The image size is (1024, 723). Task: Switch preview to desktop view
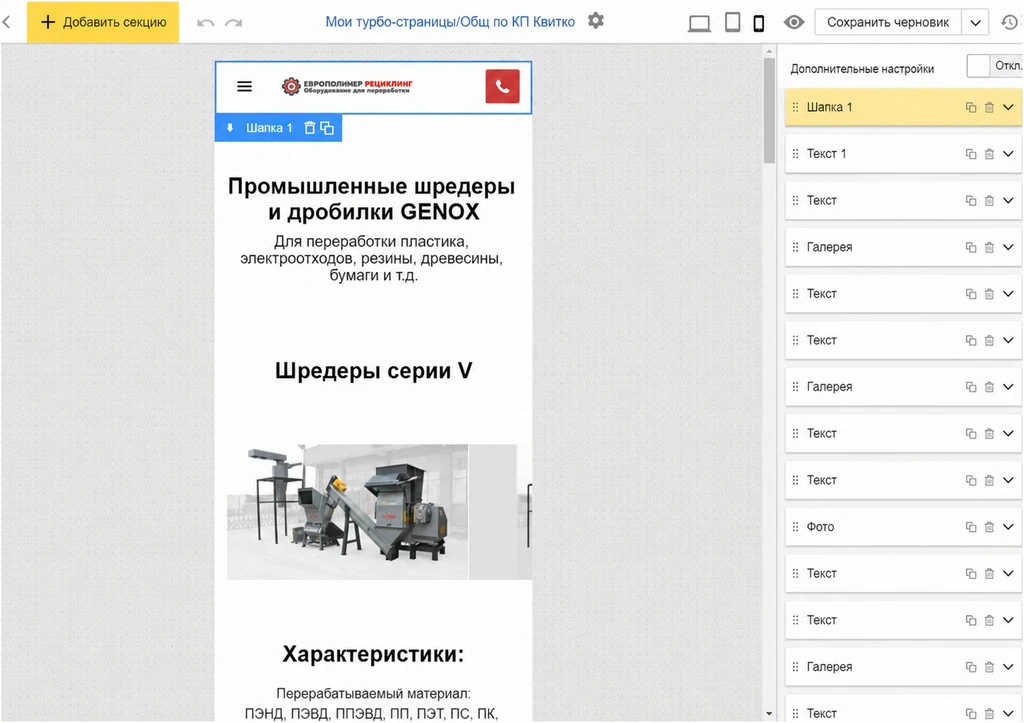(x=699, y=24)
